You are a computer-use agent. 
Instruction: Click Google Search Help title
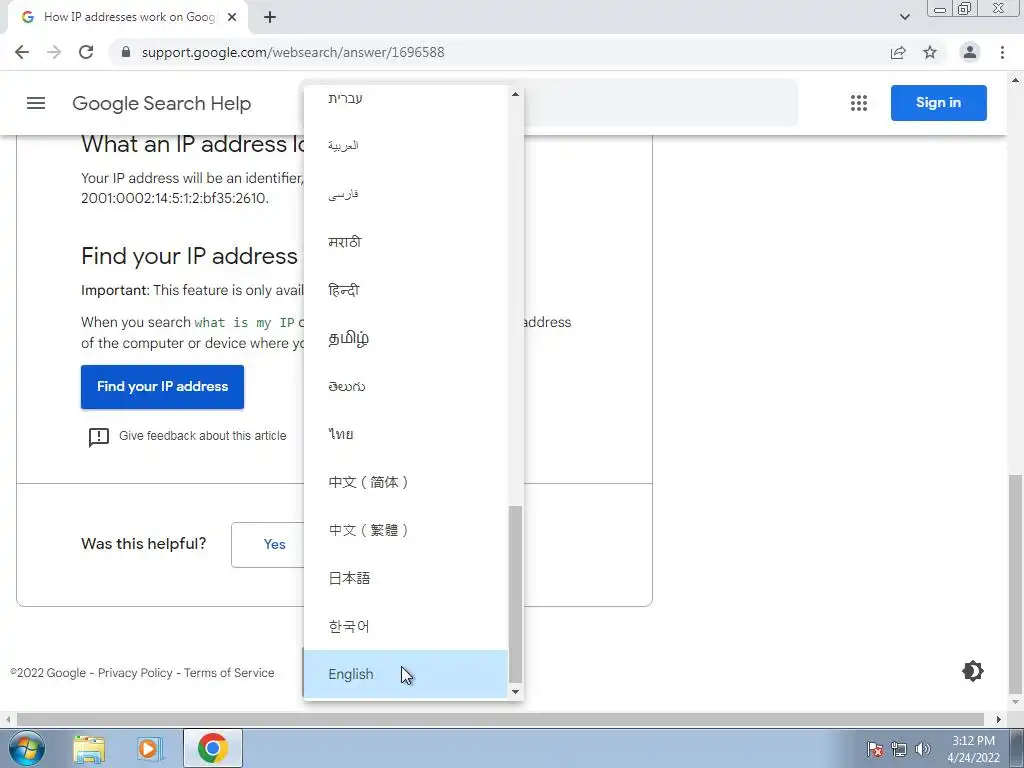(161, 103)
